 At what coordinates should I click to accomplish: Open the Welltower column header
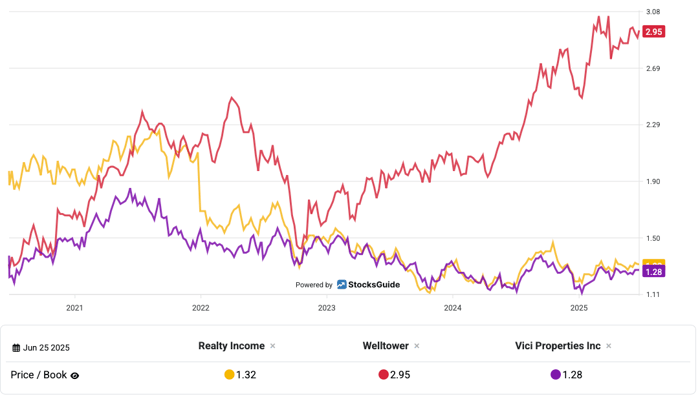pyautogui.click(x=385, y=346)
